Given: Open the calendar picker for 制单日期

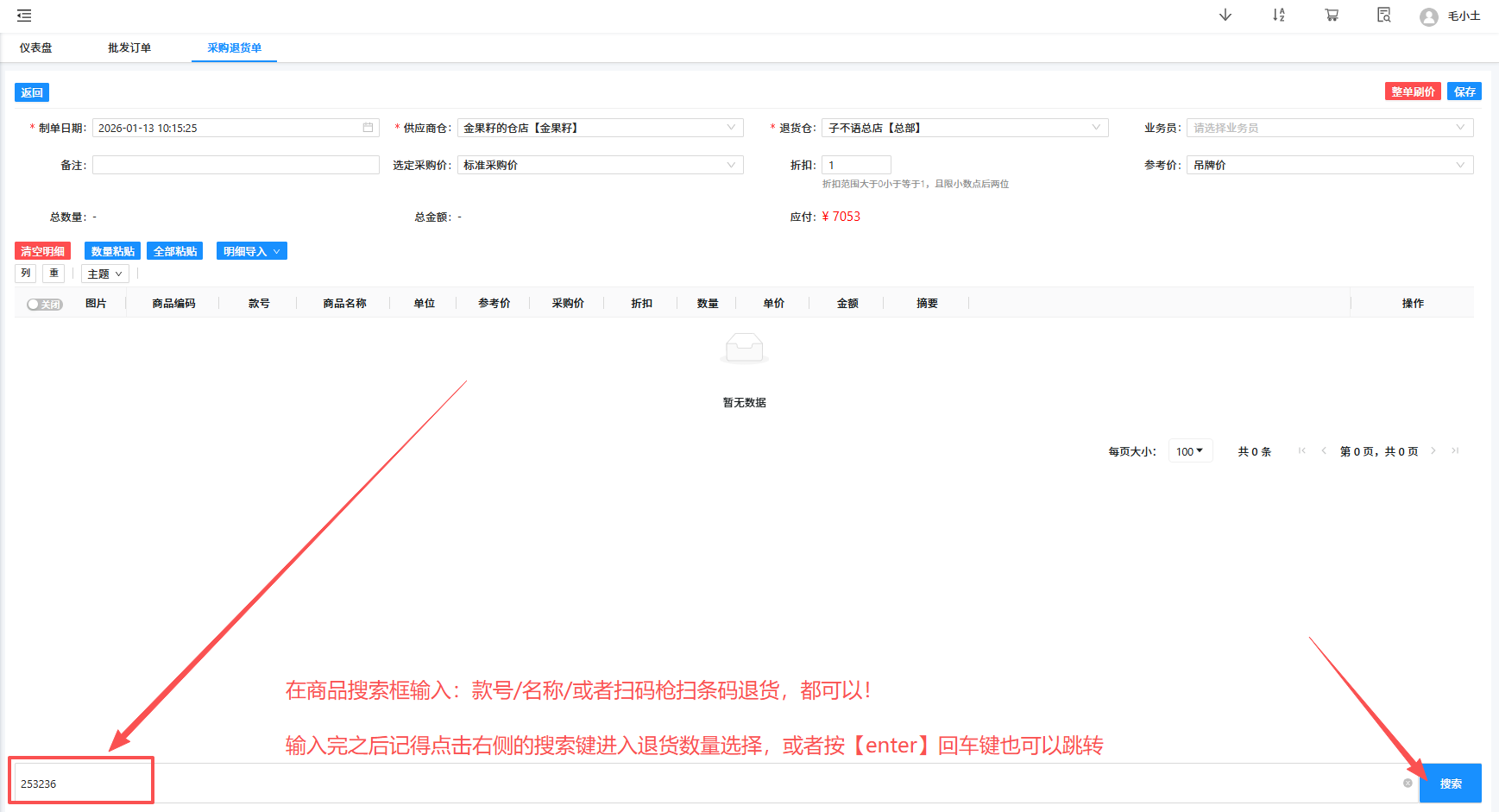Looking at the screenshot, I should tap(367, 127).
